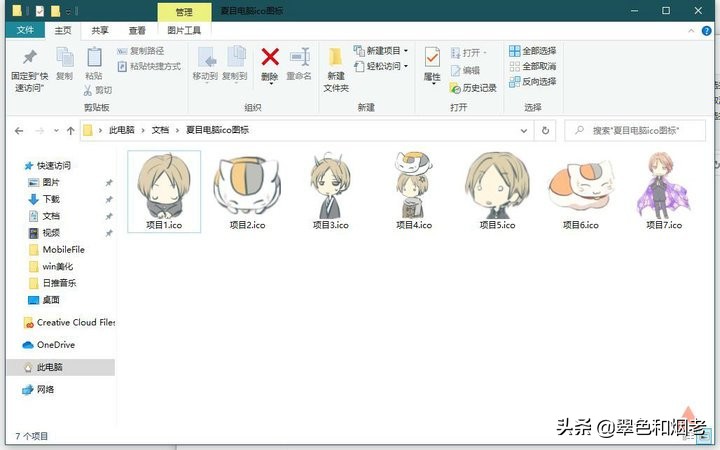This screenshot has height=450, width=720.
Task: Click Cut (剪切) scissors icon
Action: pos(88,90)
